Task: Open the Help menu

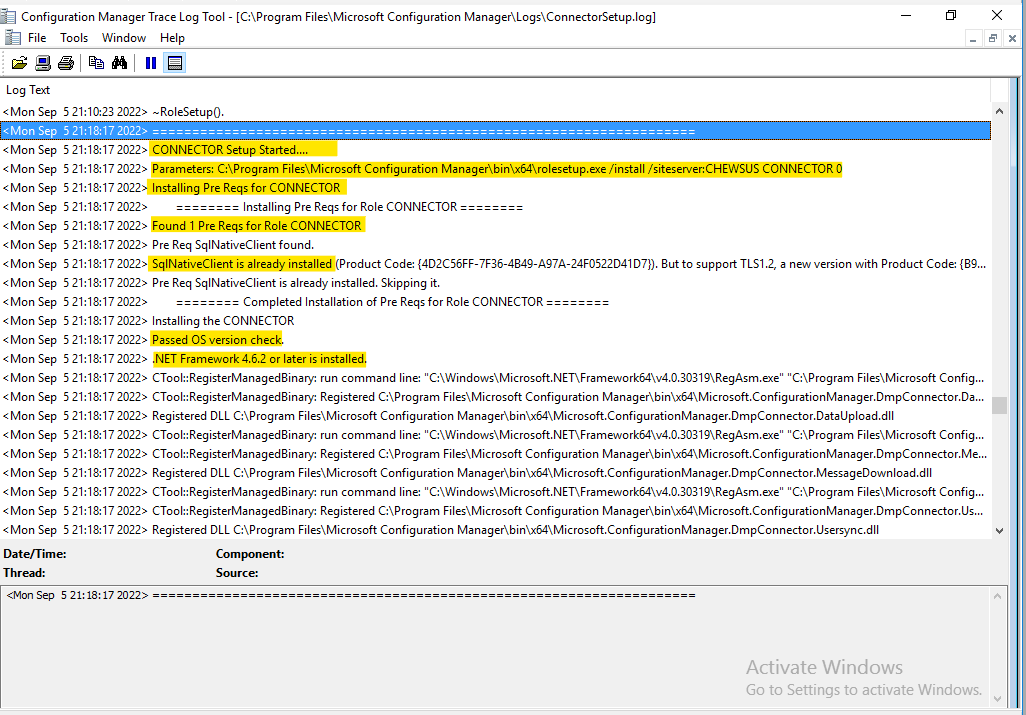Action: [171, 37]
